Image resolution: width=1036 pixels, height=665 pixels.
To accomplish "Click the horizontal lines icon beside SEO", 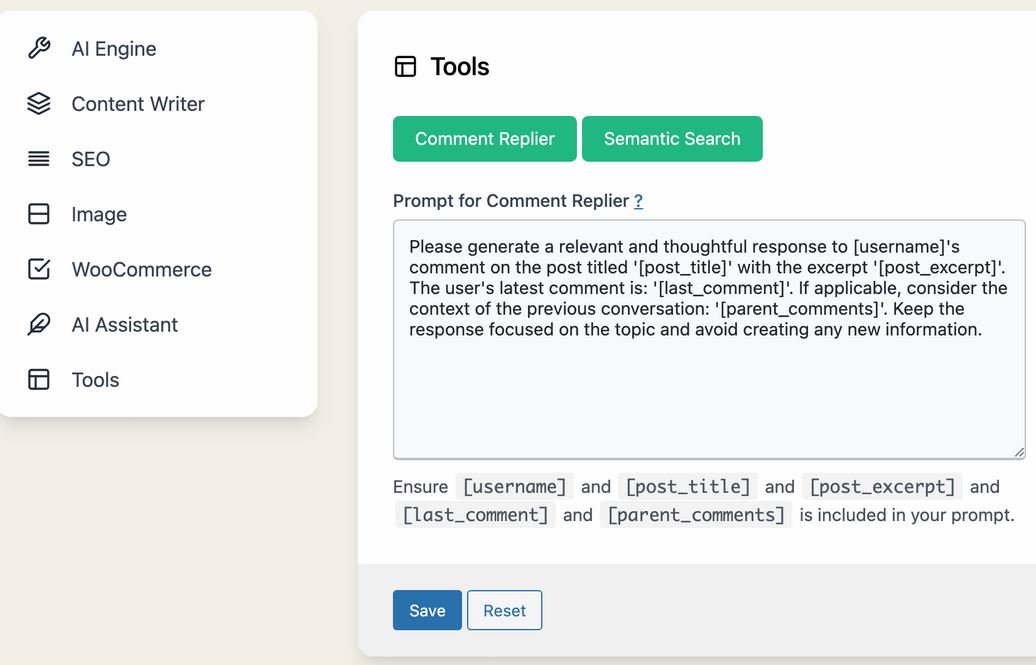I will click(39, 159).
